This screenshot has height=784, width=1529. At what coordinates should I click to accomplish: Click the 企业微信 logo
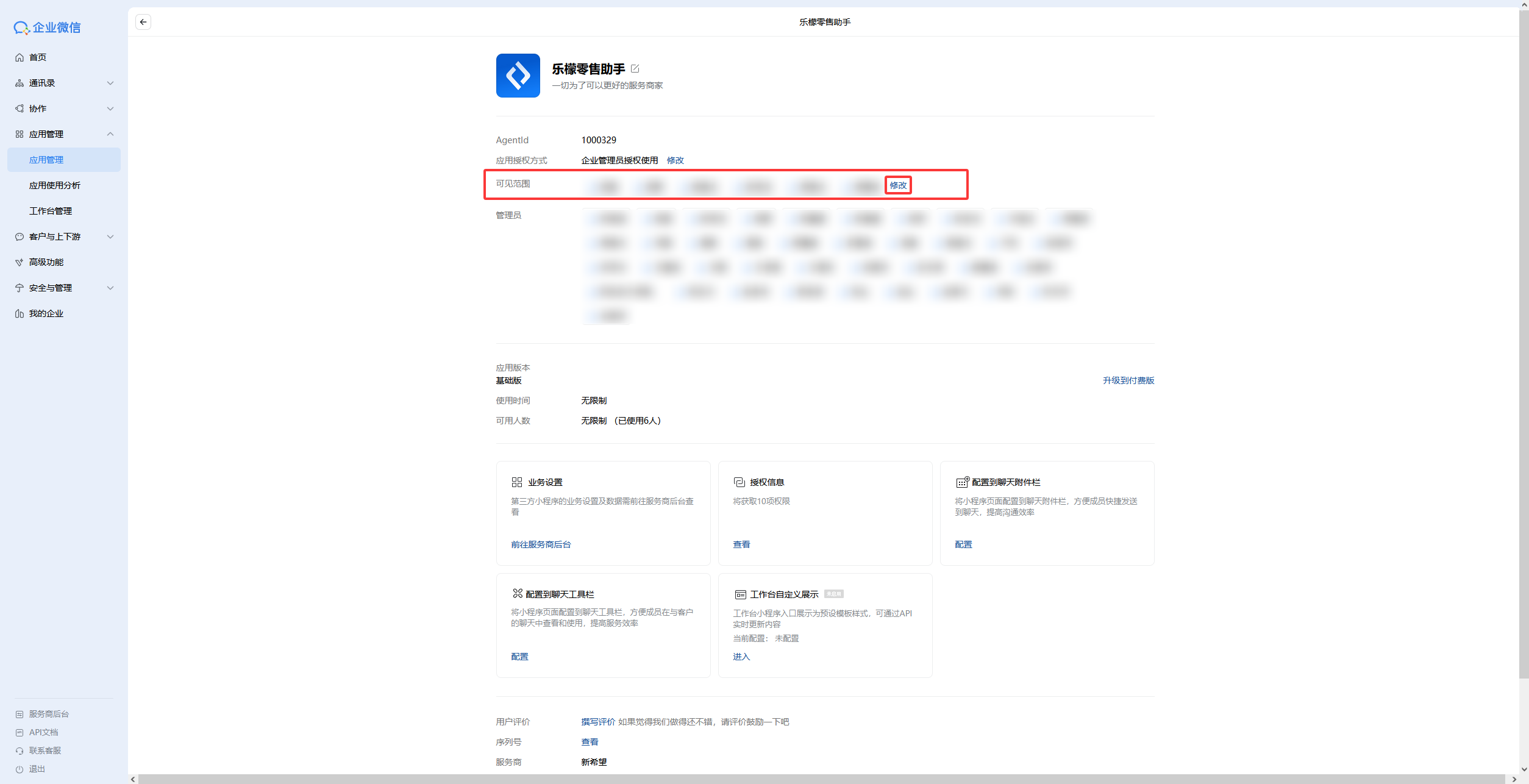(x=47, y=27)
